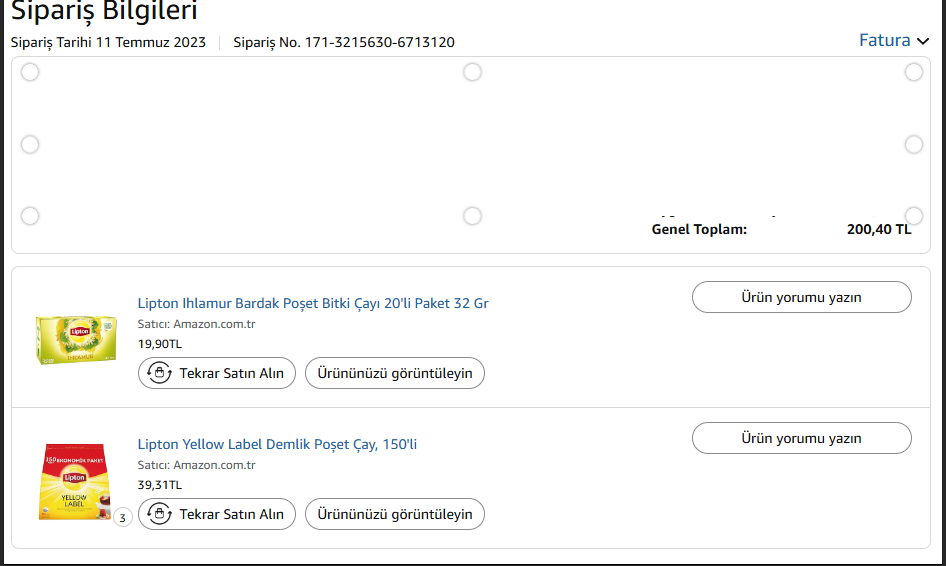Click the bottom-center circular selection handle
The image size is (946, 566).
click(x=472, y=216)
